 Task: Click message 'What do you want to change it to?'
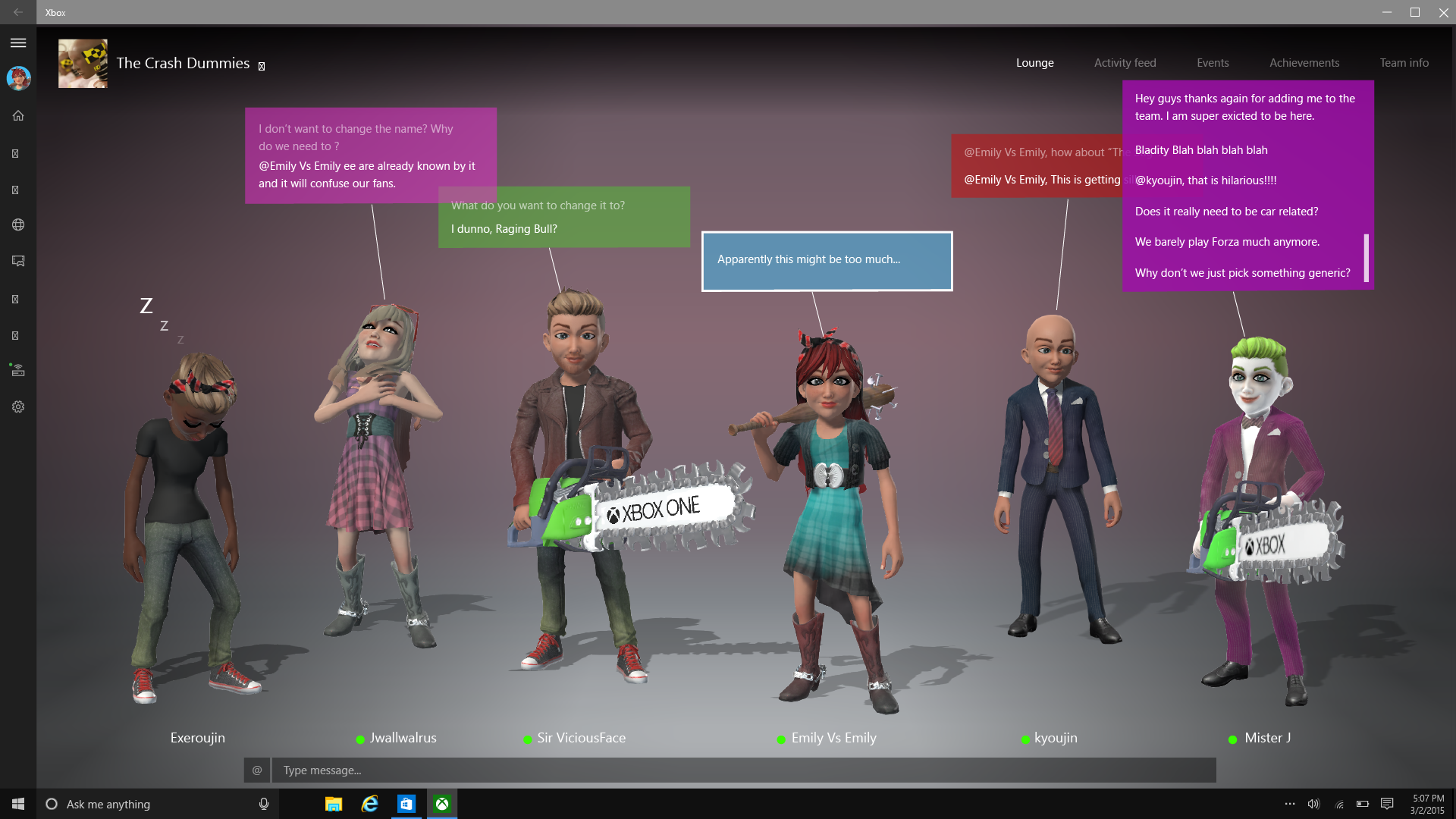pos(538,206)
